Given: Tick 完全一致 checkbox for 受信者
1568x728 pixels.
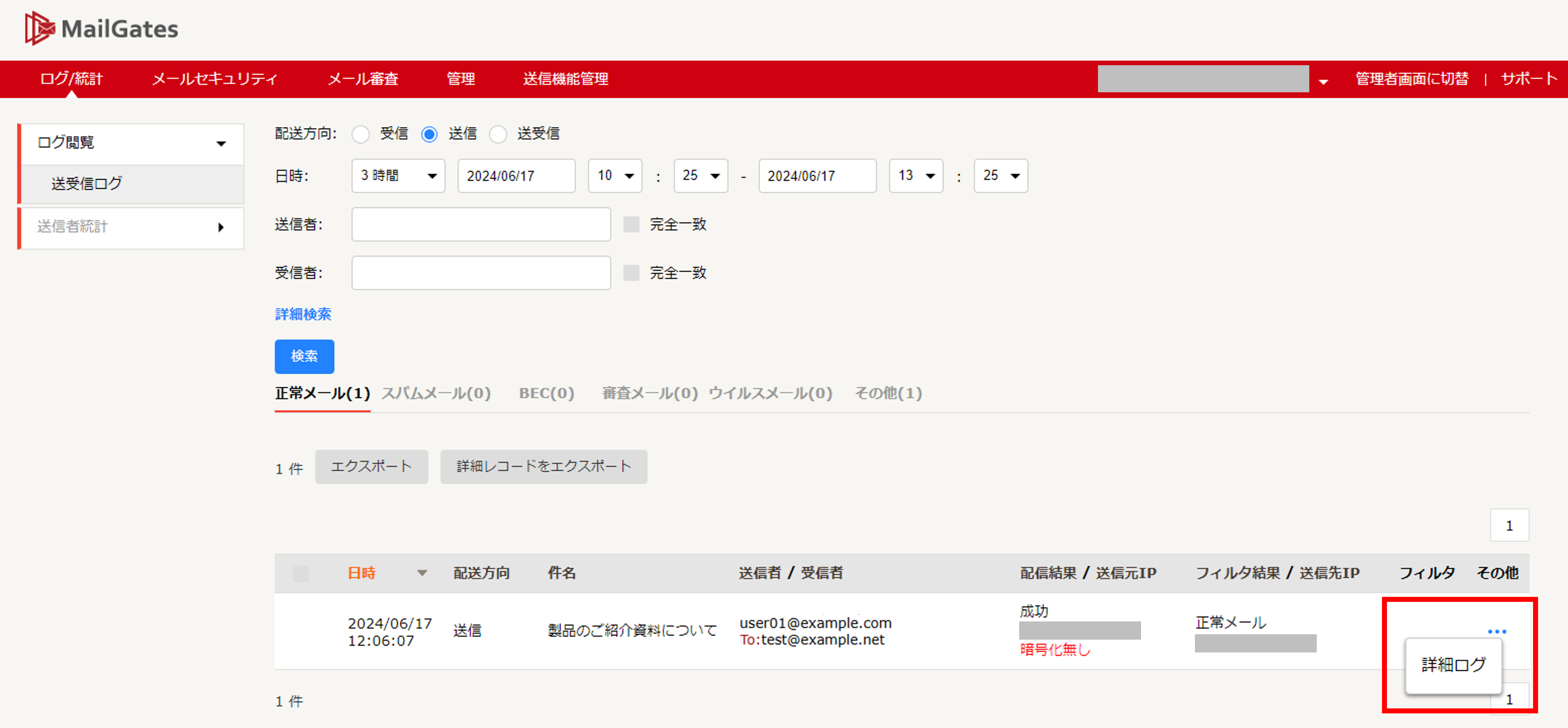Looking at the screenshot, I should 631,273.
